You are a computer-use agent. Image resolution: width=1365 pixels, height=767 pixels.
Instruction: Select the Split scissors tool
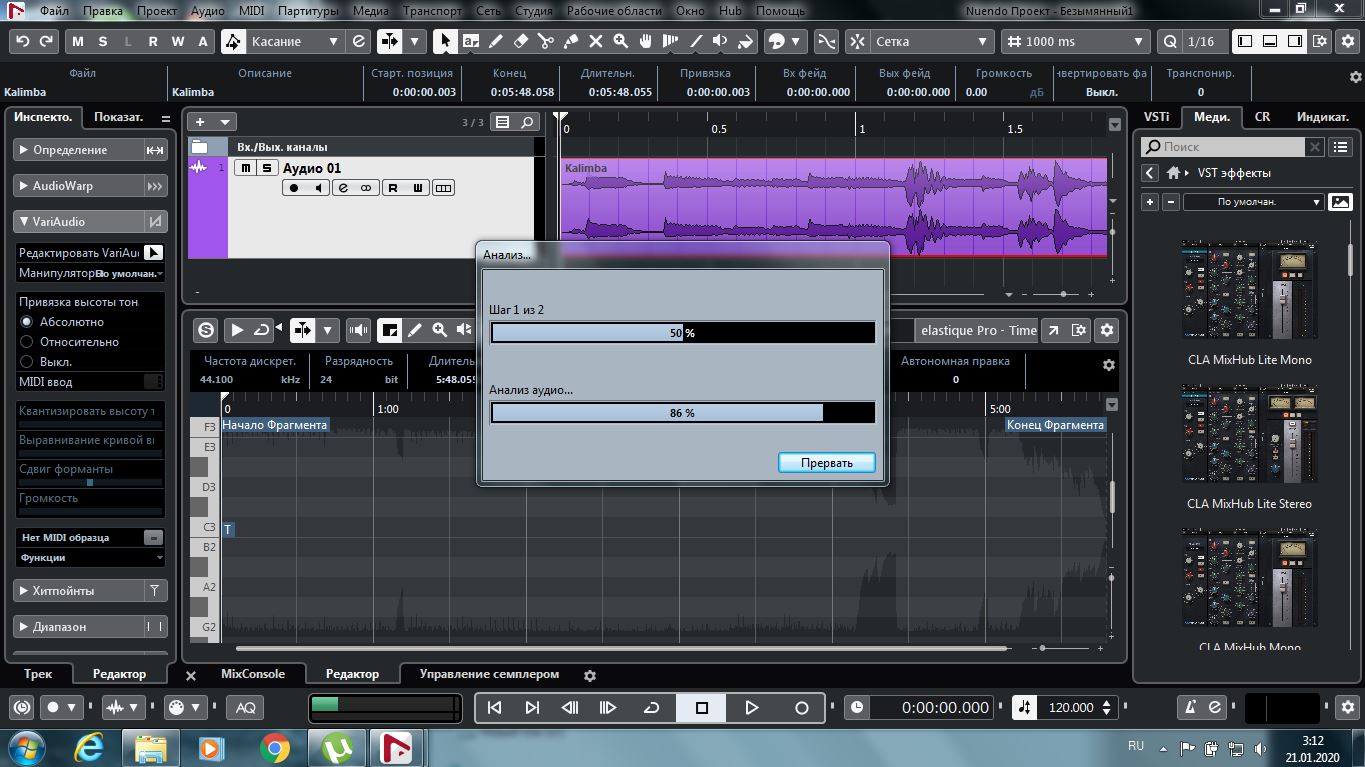point(546,41)
